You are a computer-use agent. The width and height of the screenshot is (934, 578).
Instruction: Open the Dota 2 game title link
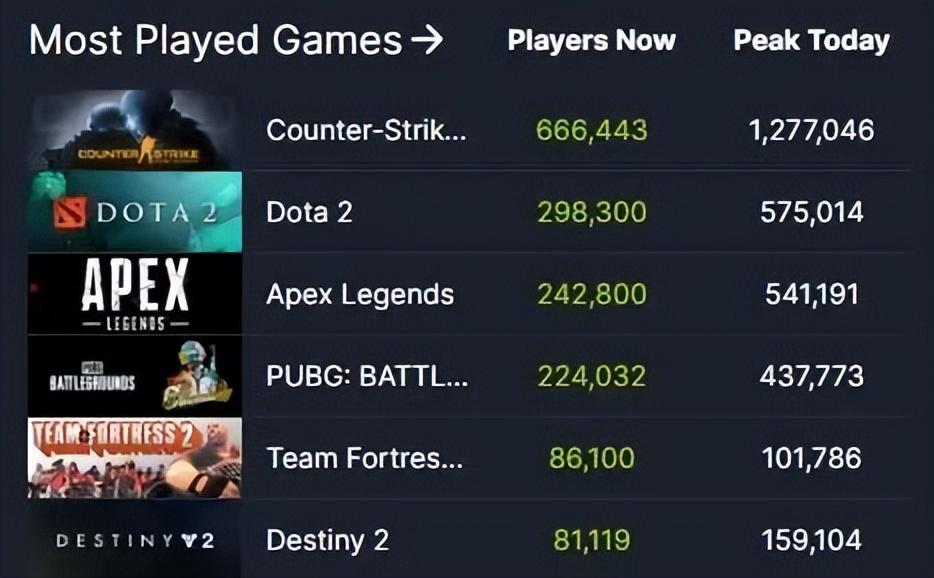[309, 212]
